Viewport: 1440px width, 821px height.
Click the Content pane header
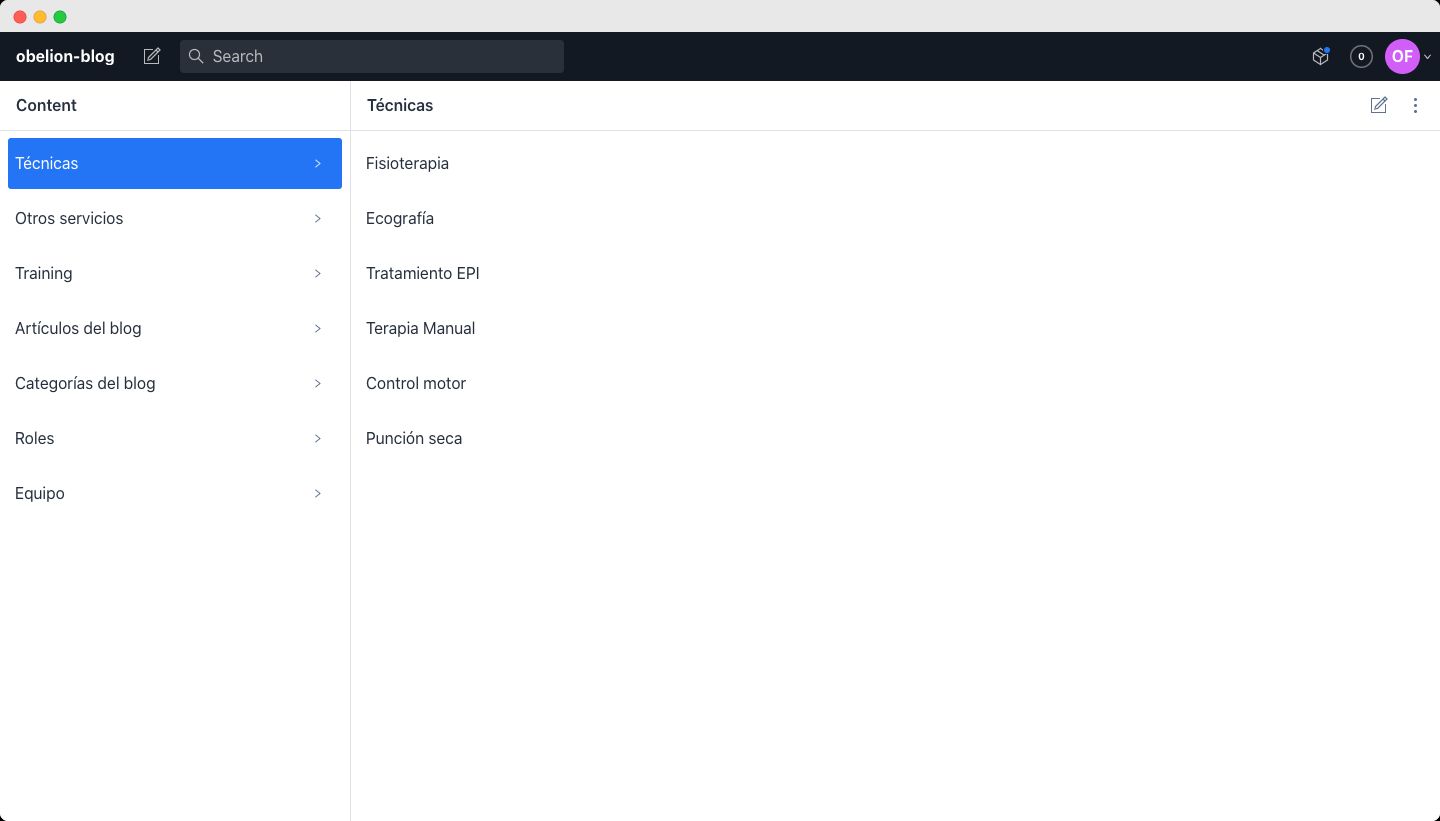[46, 105]
